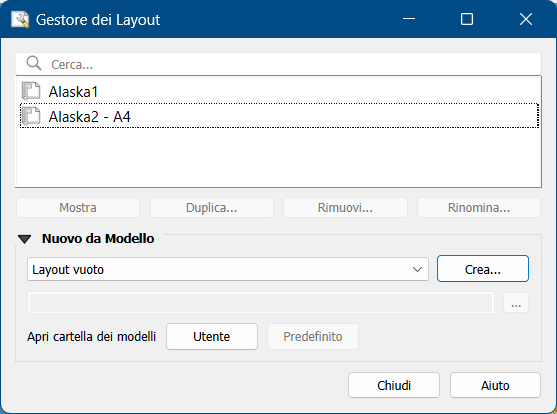Screen dimensions: 557x414
Task: Click the Rinomina... button
Action: (x=479, y=208)
